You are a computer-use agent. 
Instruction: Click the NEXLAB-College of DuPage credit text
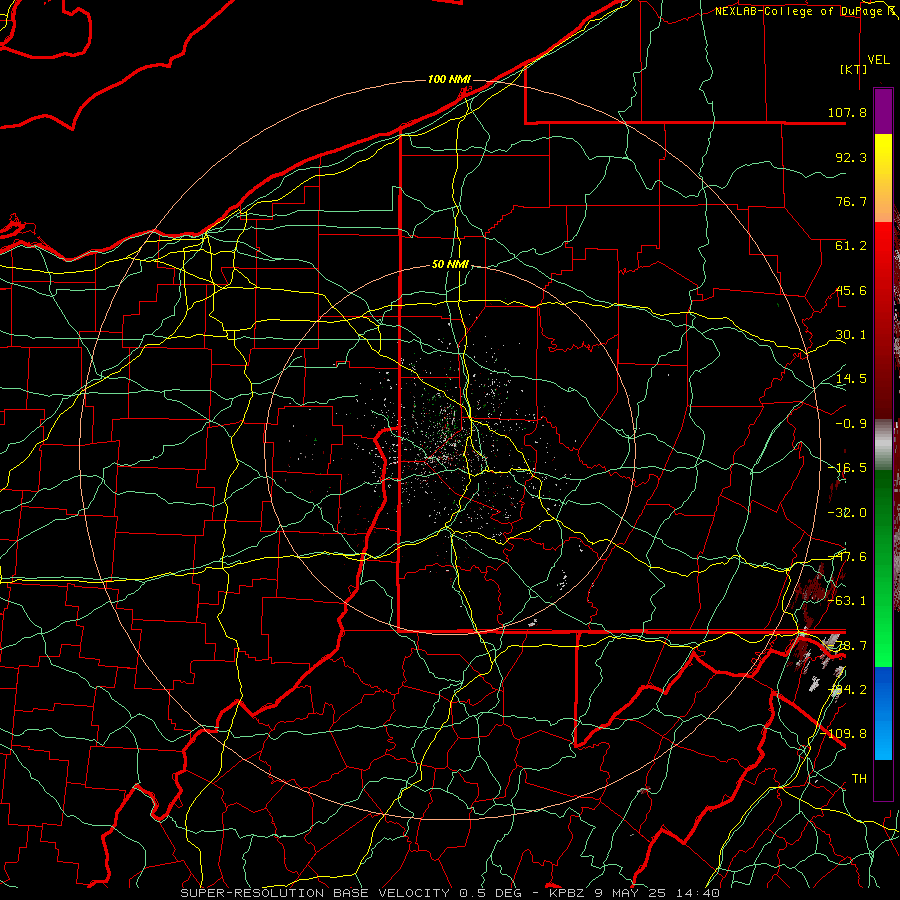[x=804, y=11]
